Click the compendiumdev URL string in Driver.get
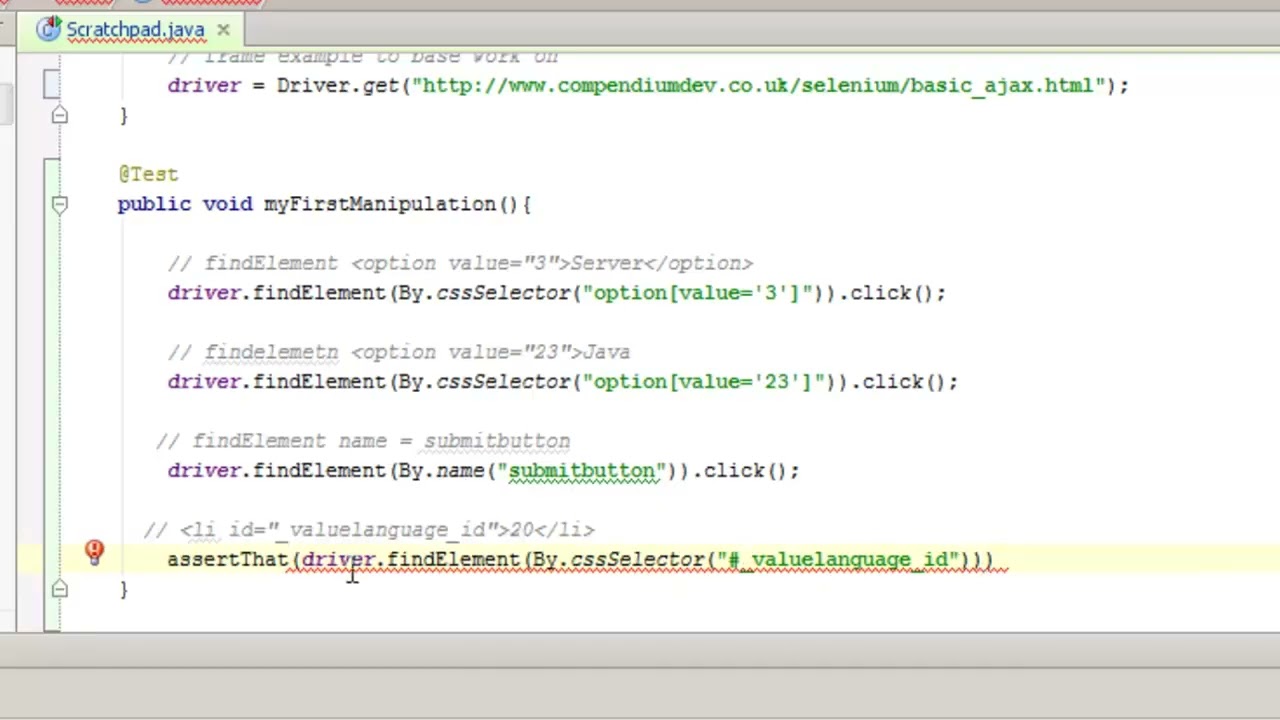Screen dimensions: 1280x720 757,85
